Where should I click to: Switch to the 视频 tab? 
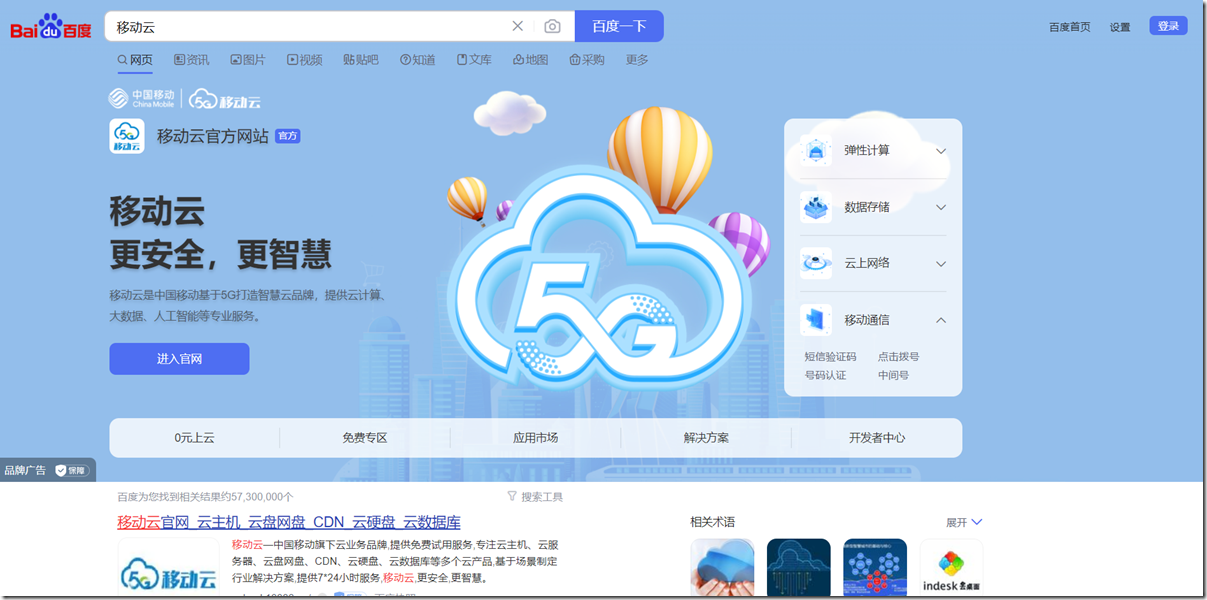pyautogui.click(x=305, y=60)
